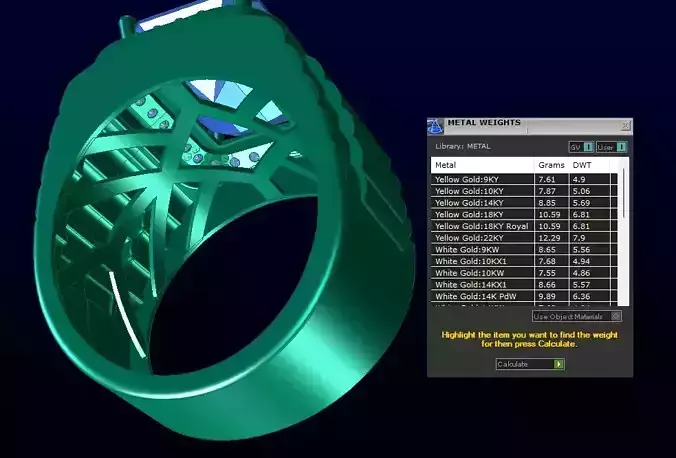Click the '7.87' grams value

[x=547, y=191]
